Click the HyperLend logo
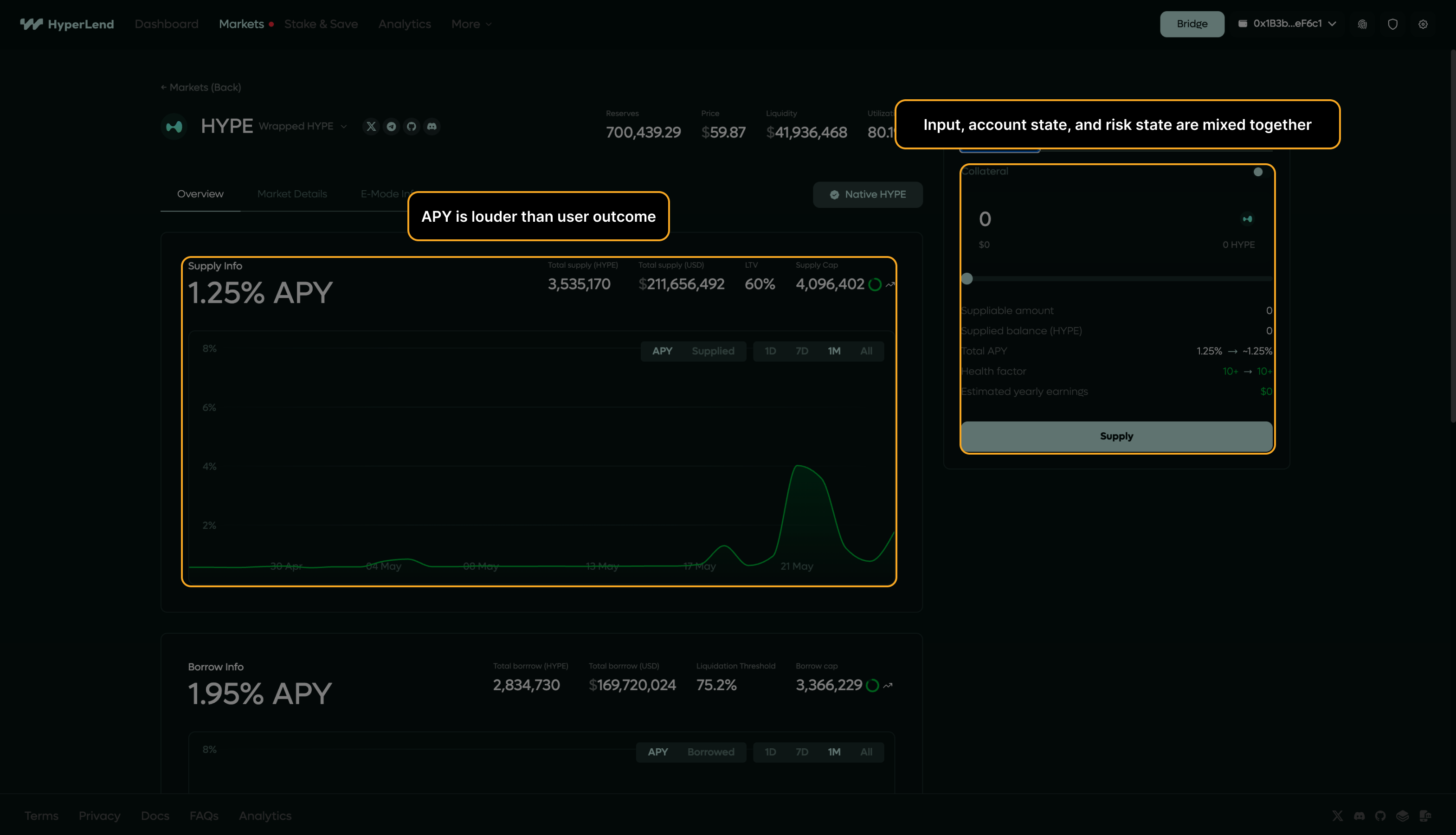The height and width of the screenshot is (835, 1456). (67, 24)
